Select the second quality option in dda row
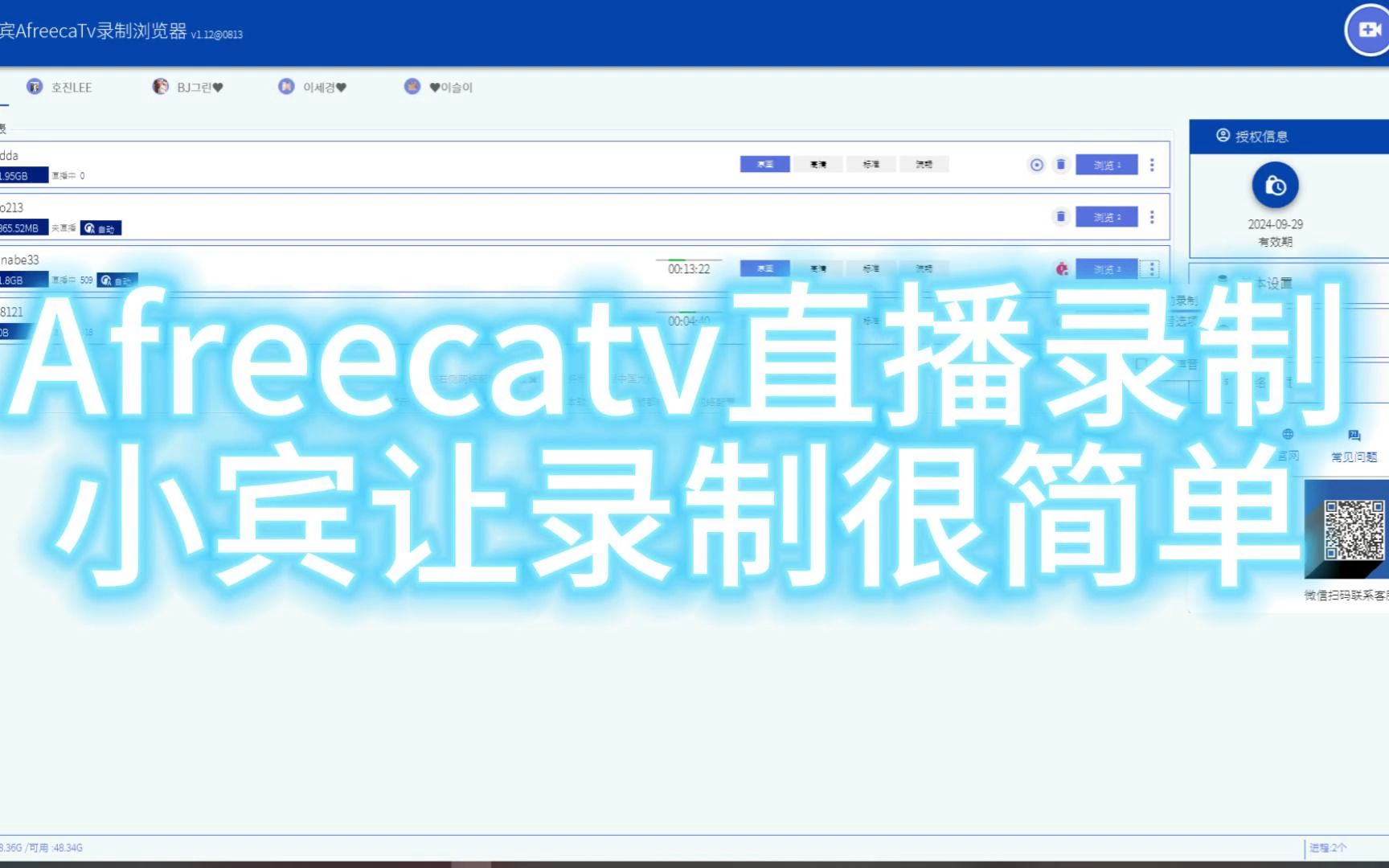Image resolution: width=1389 pixels, height=868 pixels. point(817,164)
